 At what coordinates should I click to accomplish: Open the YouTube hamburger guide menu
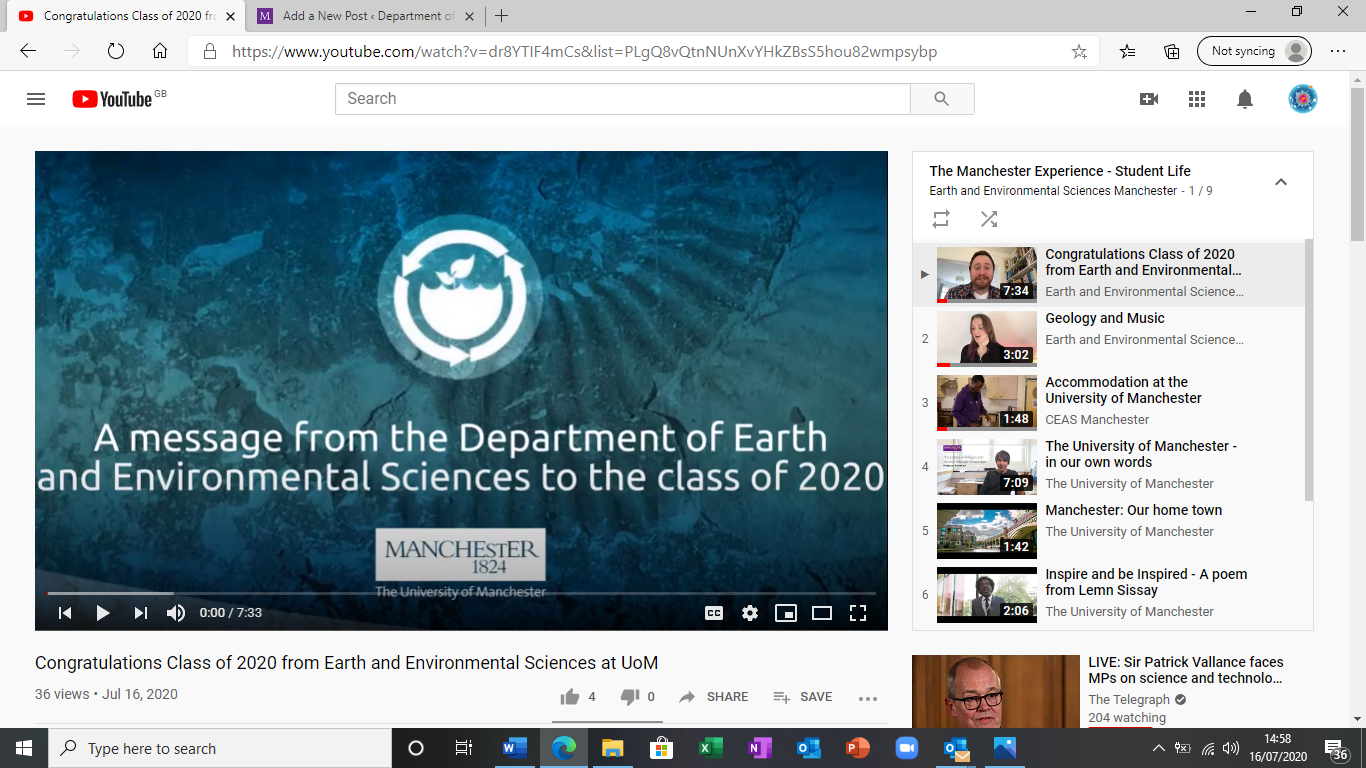(36, 99)
